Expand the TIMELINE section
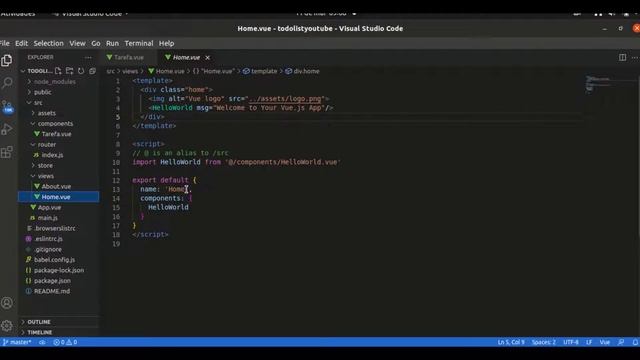This screenshot has height=360, width=640. pos(40,332)
